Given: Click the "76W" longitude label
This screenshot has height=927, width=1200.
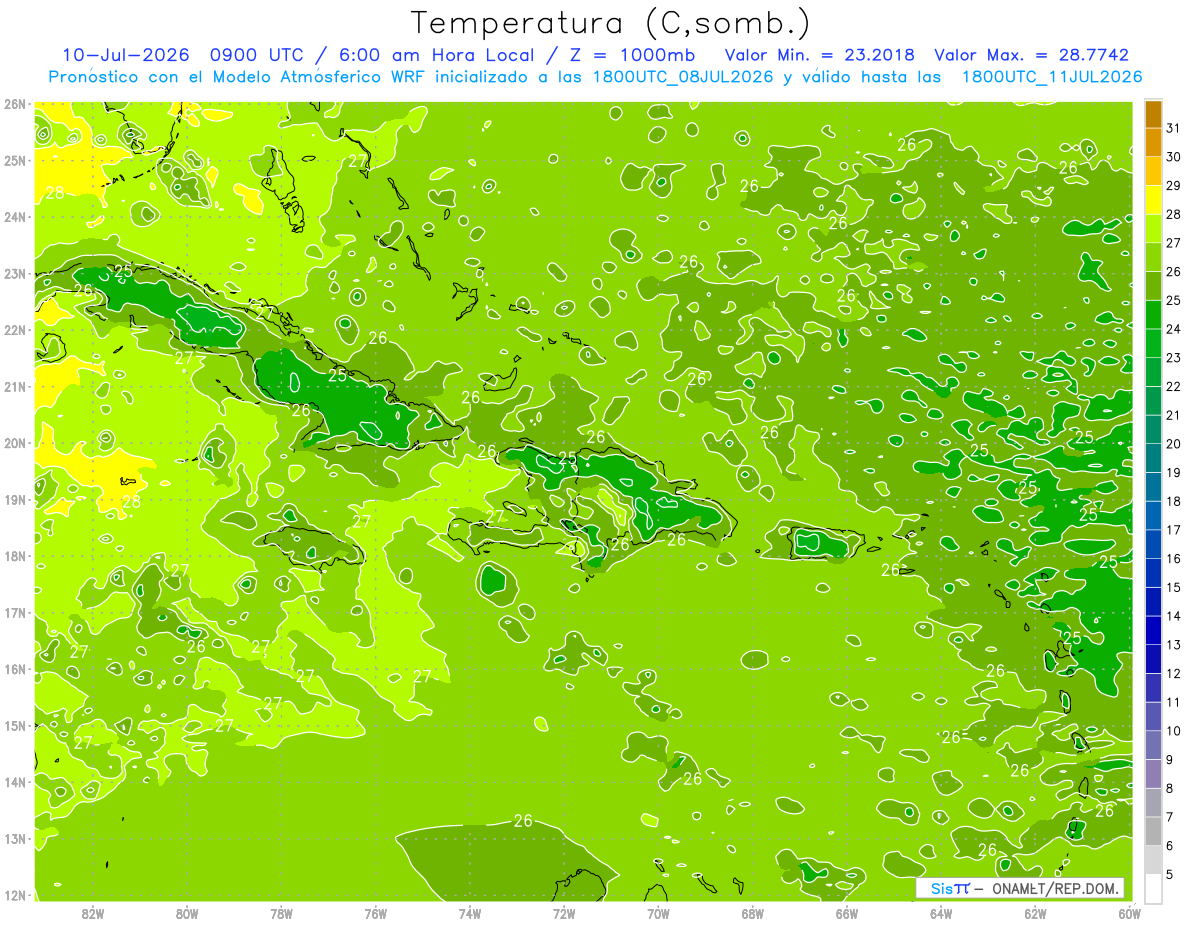Looking at the screenshot, I should pyautogui.click(x=376, y=914).
